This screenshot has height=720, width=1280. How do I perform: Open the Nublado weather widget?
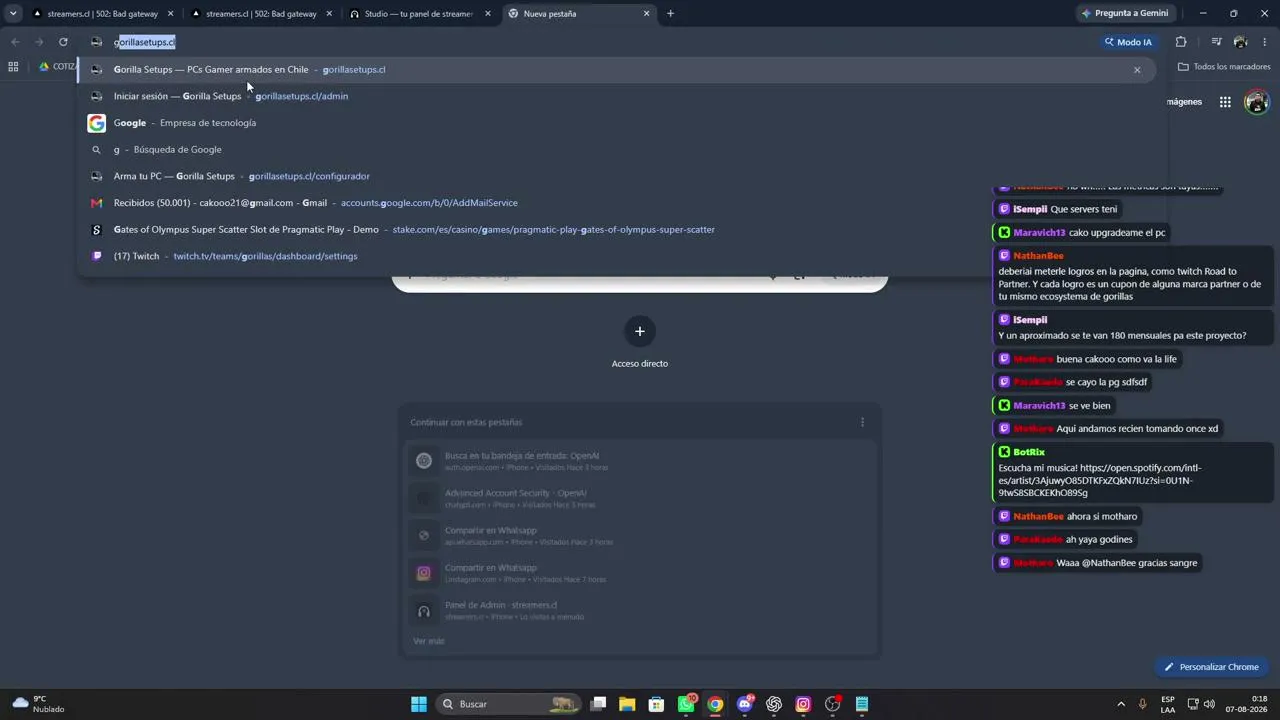[38, 704]
